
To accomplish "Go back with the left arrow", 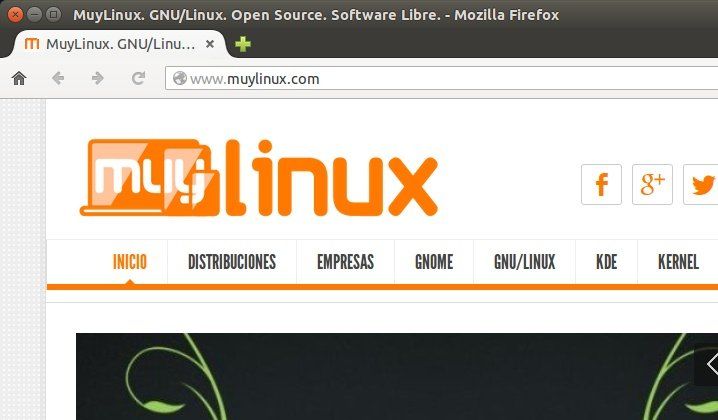I will pos(58,78).
